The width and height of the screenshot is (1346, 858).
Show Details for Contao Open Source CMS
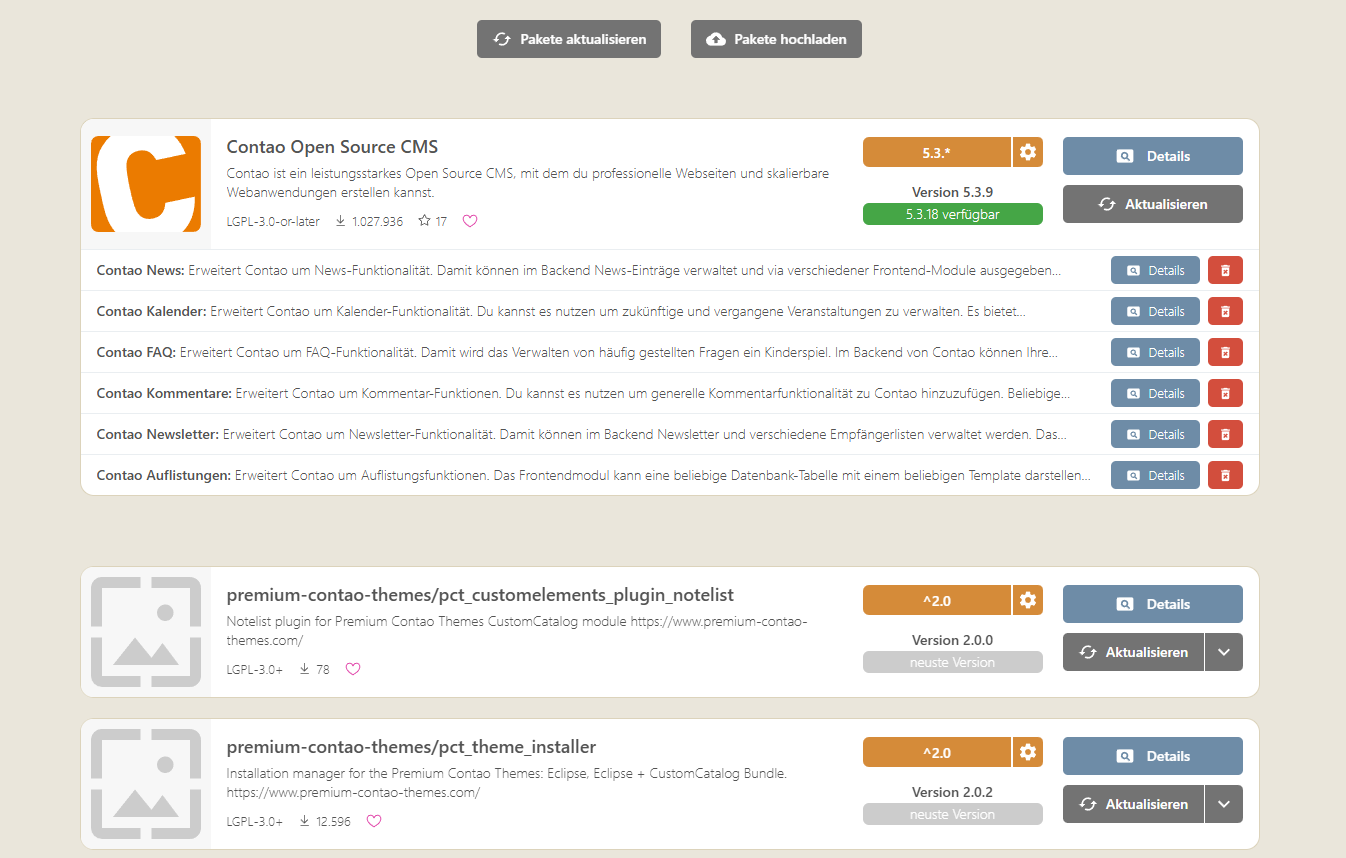1153,156
